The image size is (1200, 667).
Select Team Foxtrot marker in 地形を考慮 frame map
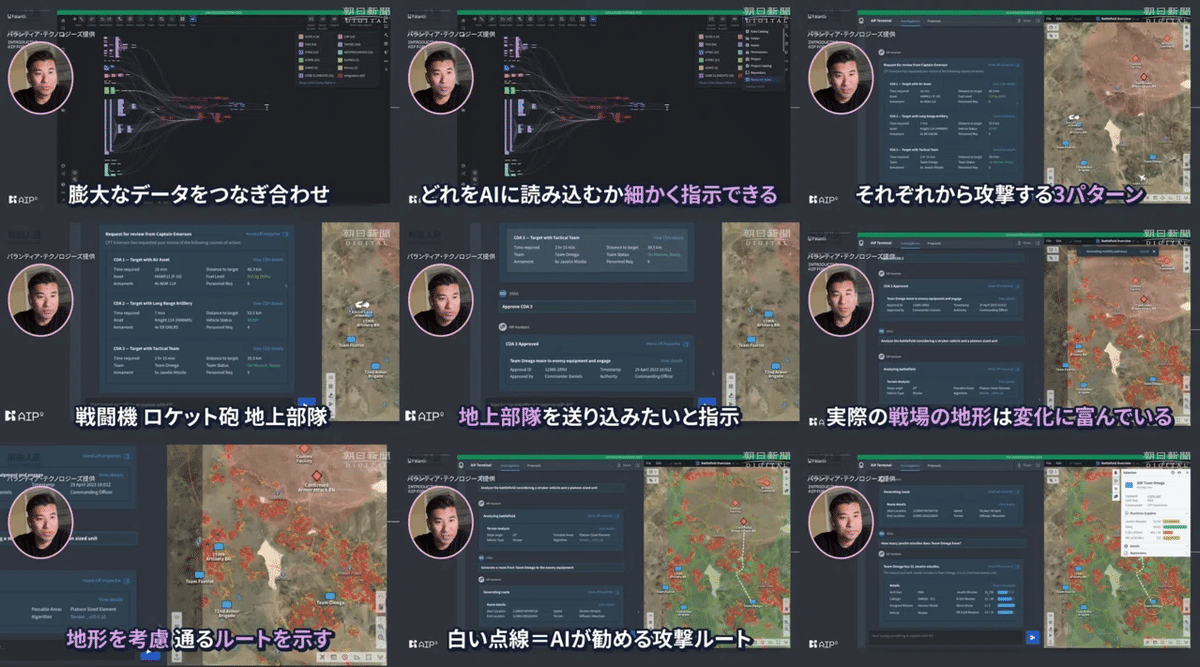tap(200, 575)
